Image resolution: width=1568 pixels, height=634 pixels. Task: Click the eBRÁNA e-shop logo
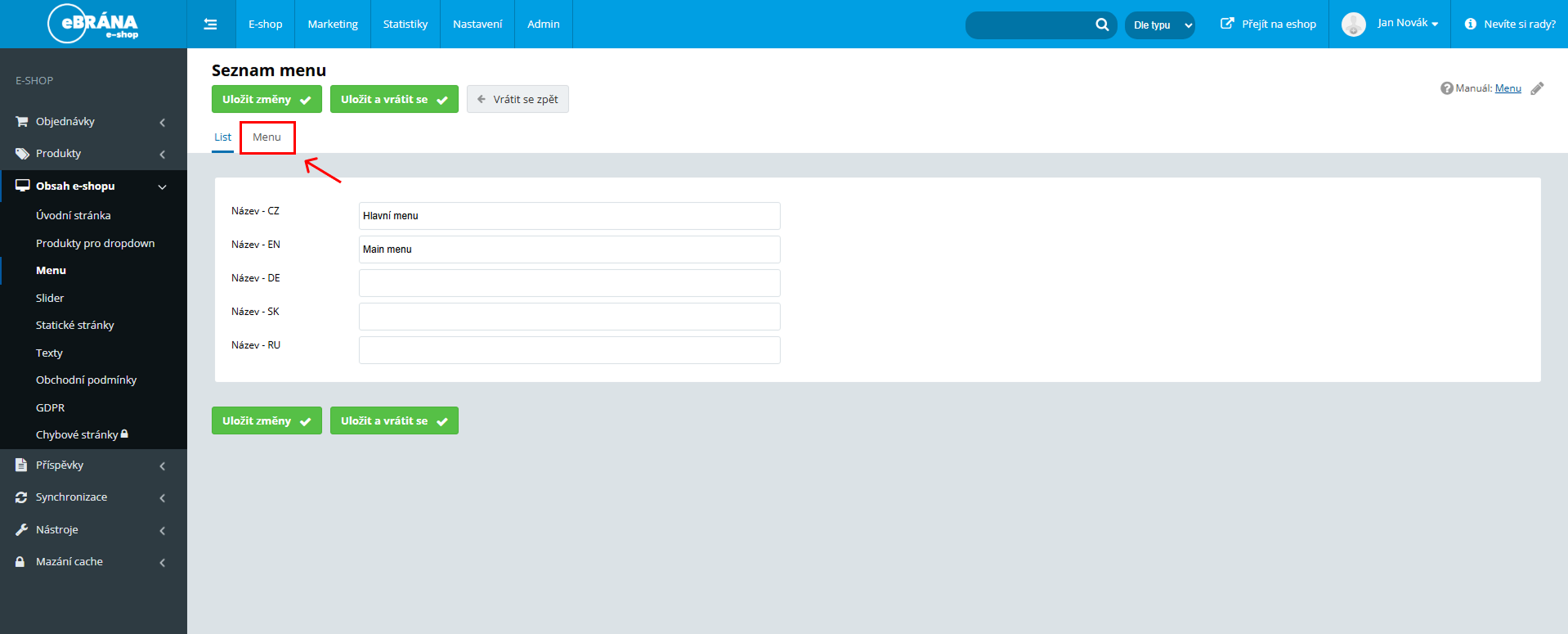coord(93,24)
